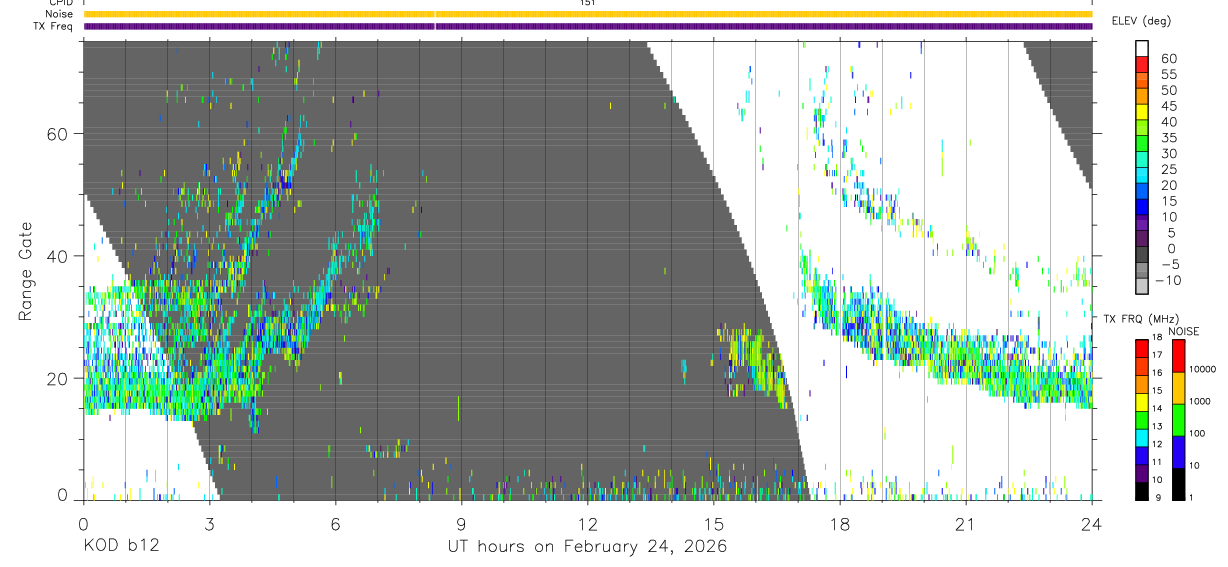
Task: Select the black 1–10 NOISE swatch
Action: coord(1179,484)
